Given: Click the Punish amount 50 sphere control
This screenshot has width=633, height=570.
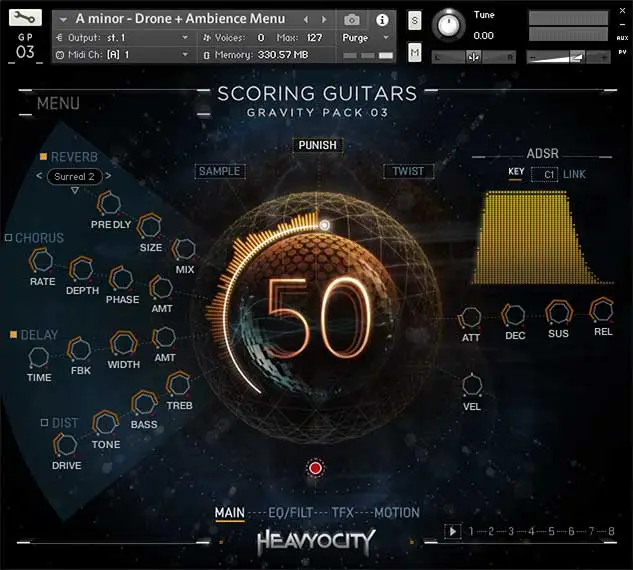Looking at the screenshot, I should (x=317, y=318).
